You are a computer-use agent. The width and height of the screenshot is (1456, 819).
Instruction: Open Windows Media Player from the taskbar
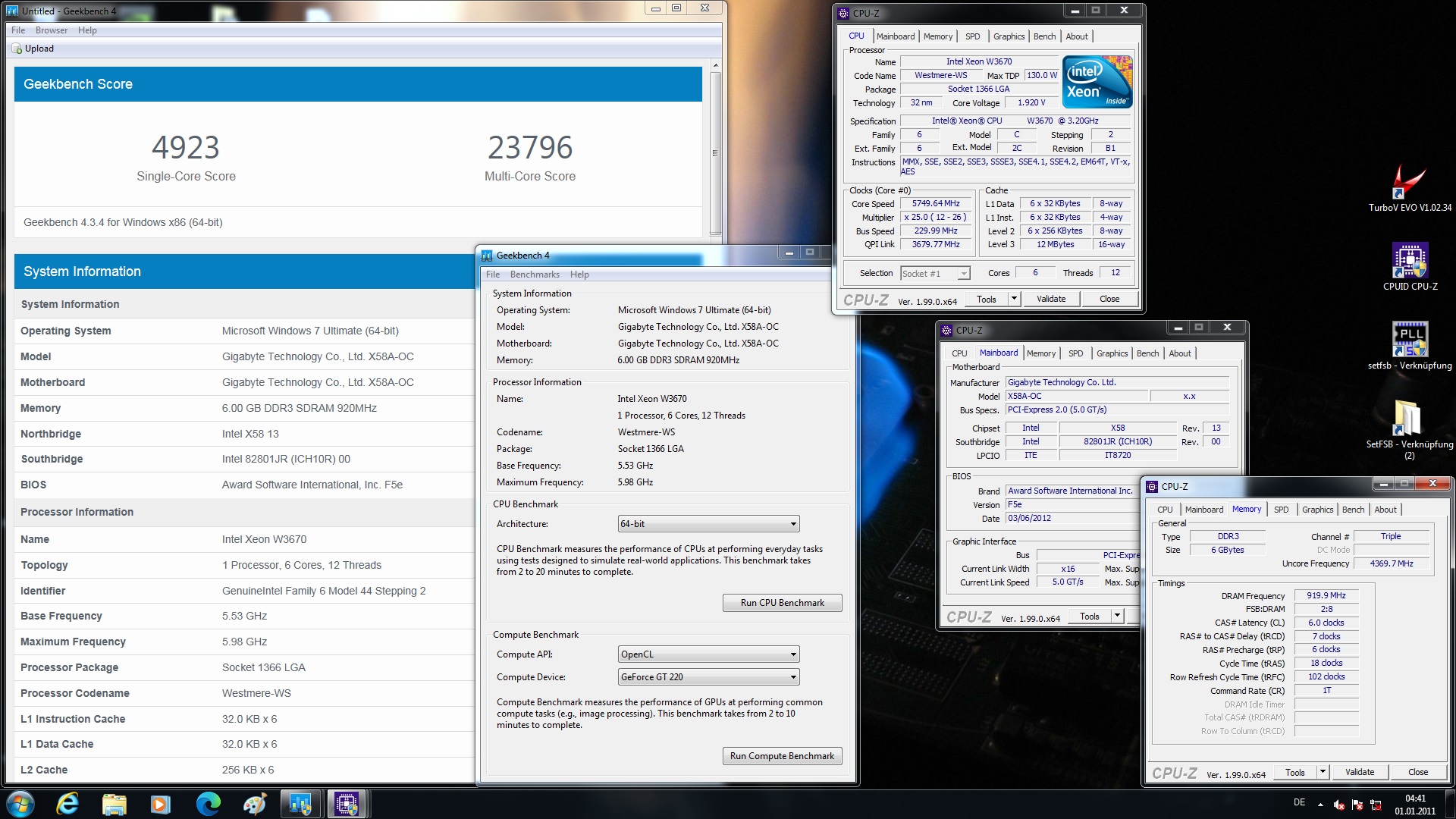(160, 804)
